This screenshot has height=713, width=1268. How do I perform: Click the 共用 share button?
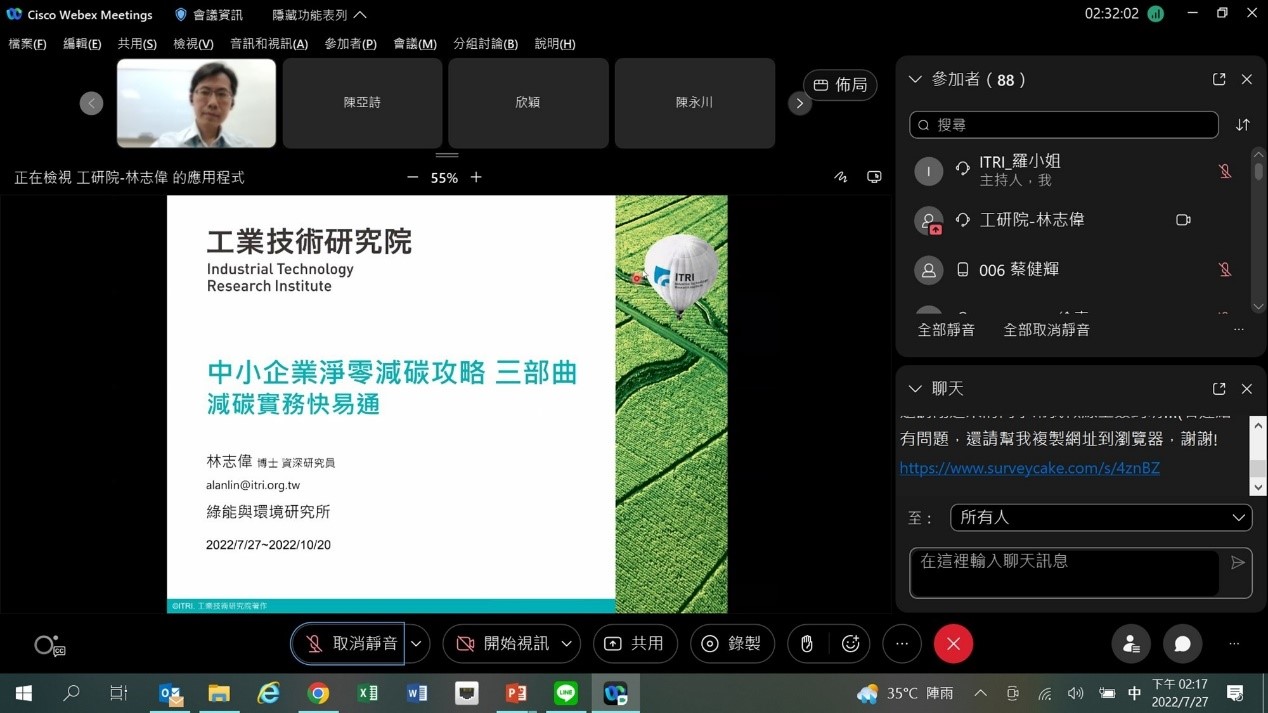(x=635, y=644)
